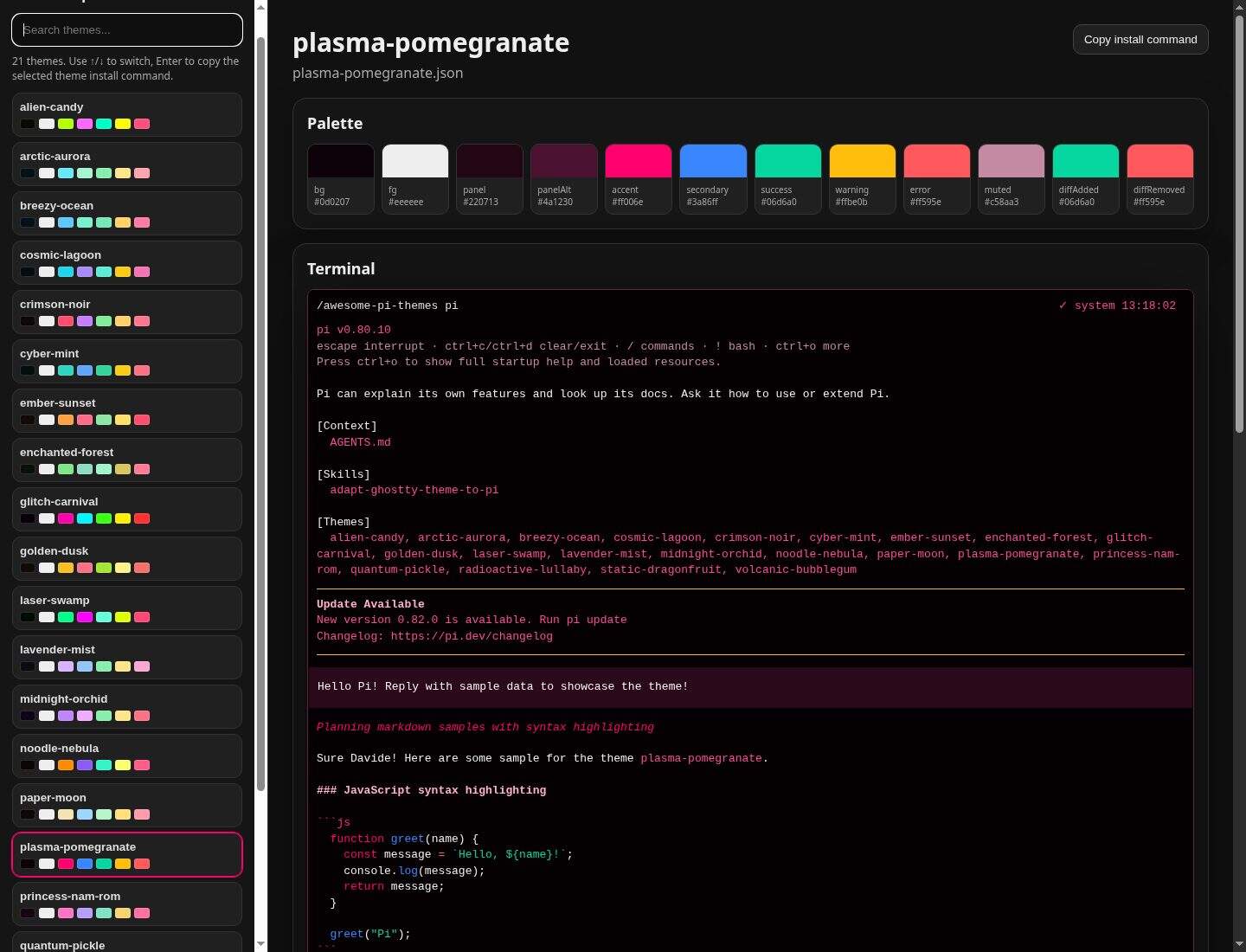Click the main page scrollbar down arrow

pyautogui.click(x=1239, y=943)
